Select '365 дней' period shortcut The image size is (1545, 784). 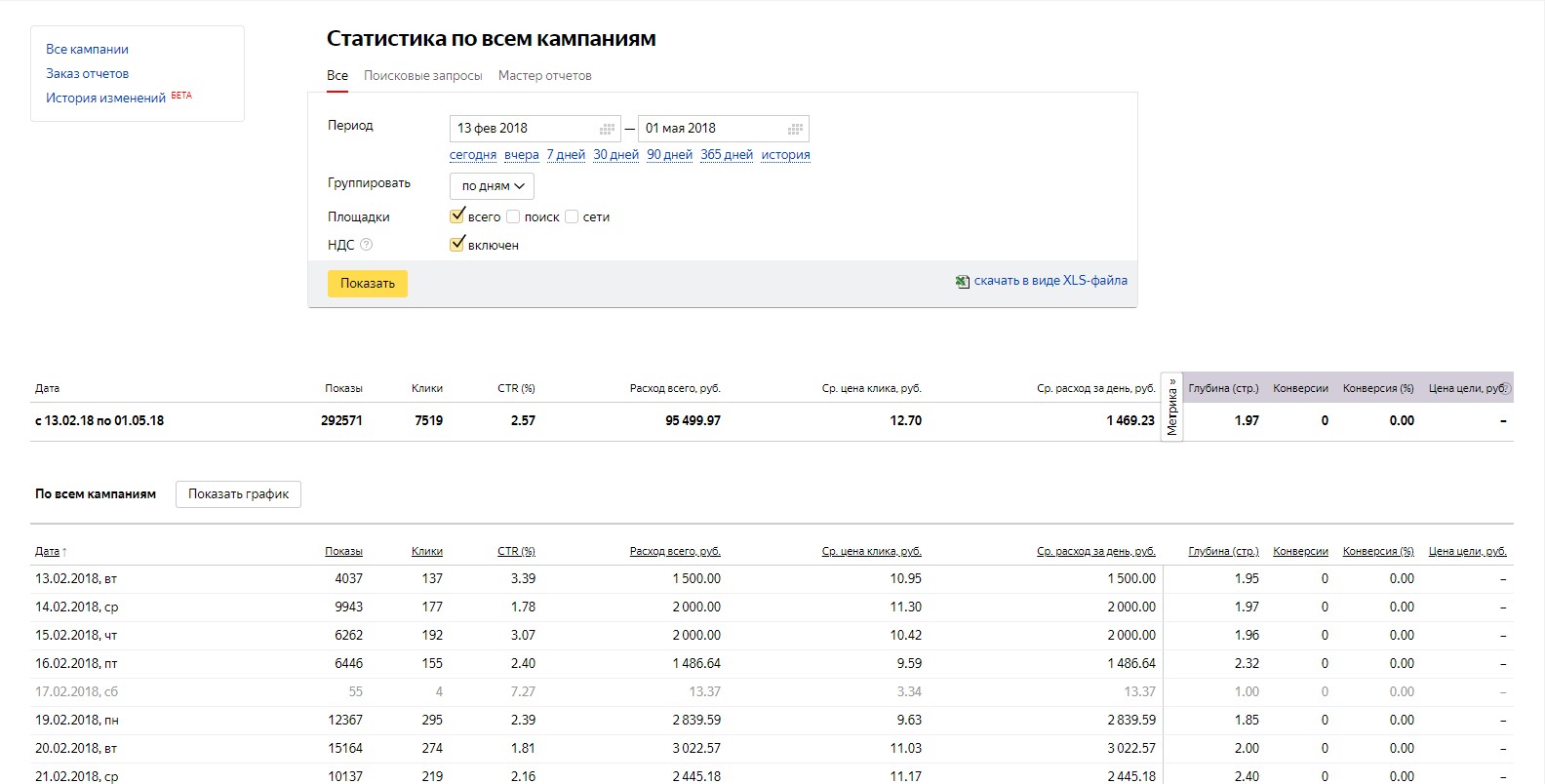coord(727,154)
